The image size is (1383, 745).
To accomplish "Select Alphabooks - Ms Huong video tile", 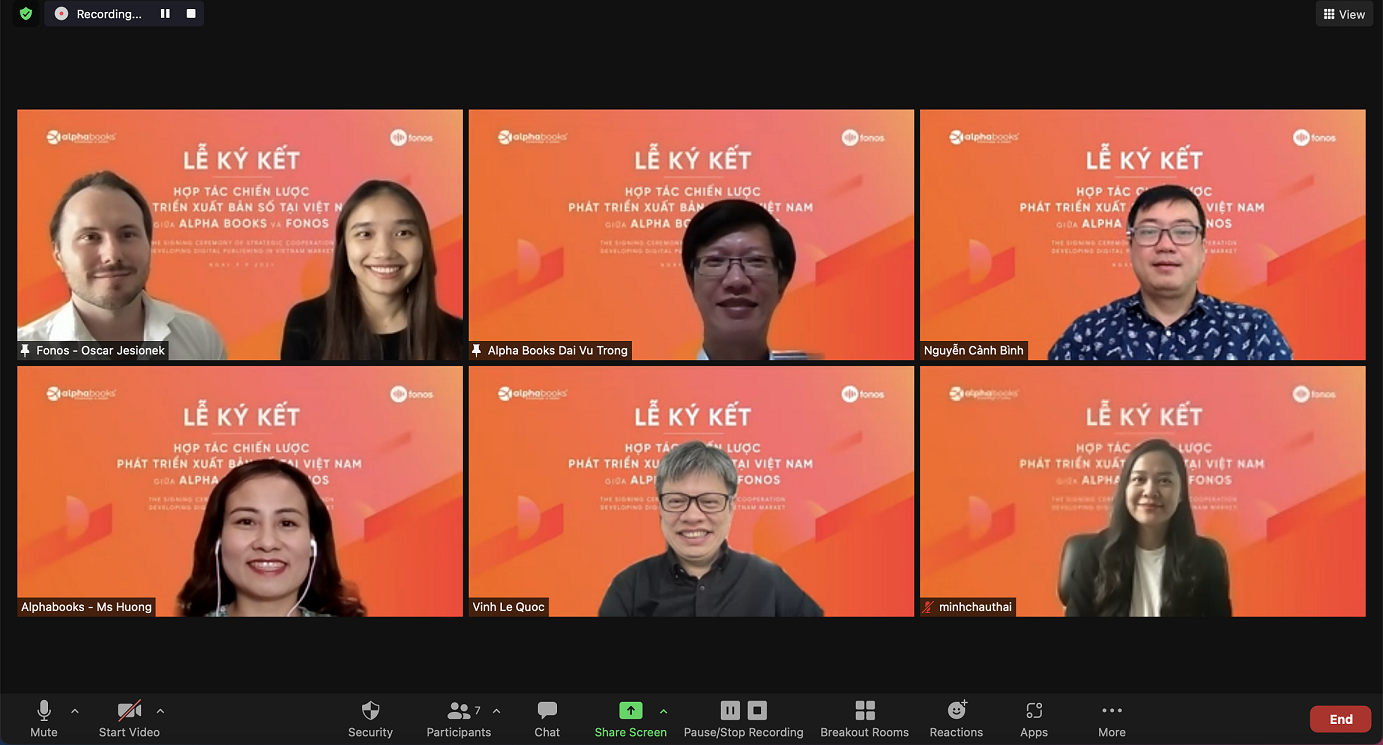I will point(240,491).
